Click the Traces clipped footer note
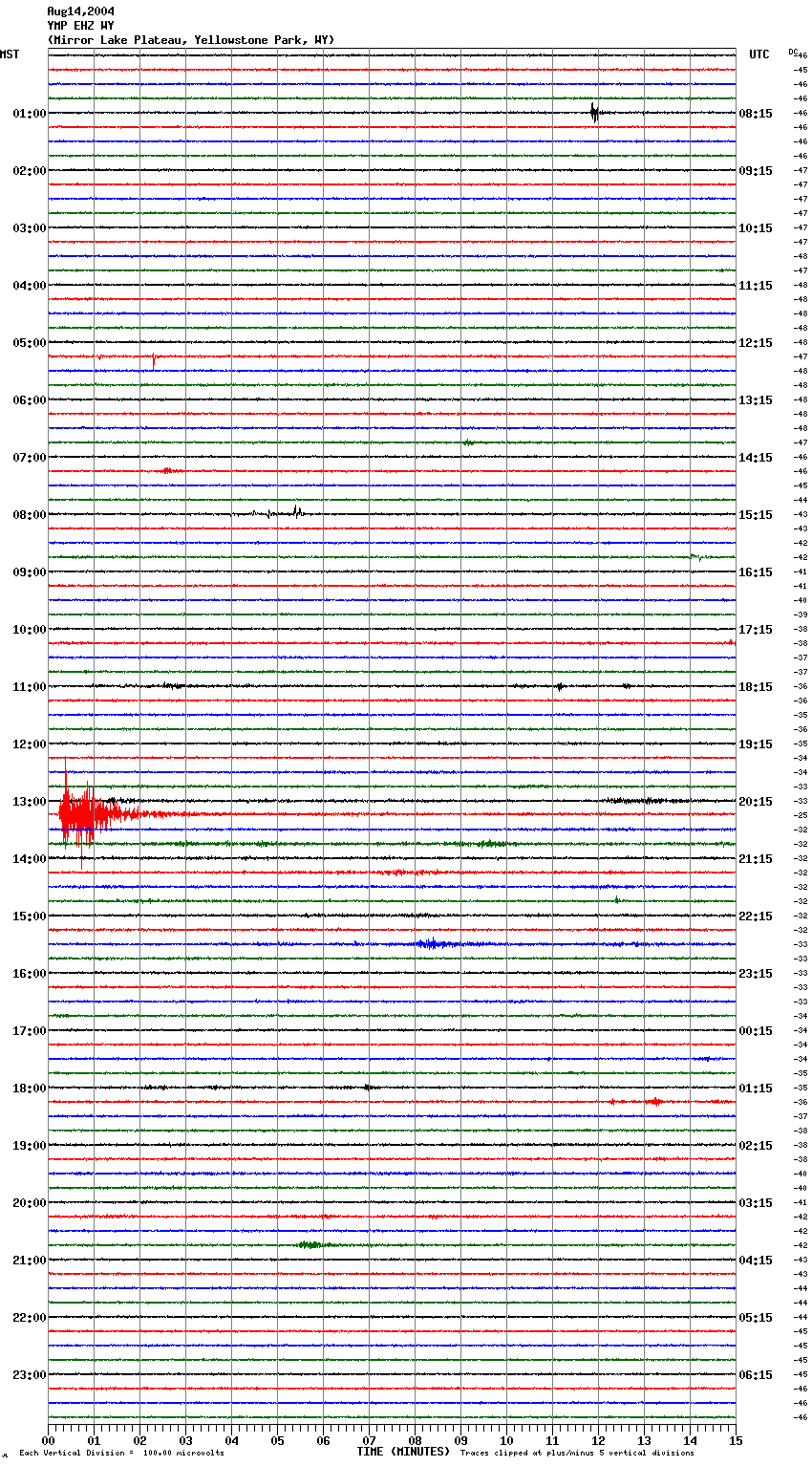 (577, 1454)
